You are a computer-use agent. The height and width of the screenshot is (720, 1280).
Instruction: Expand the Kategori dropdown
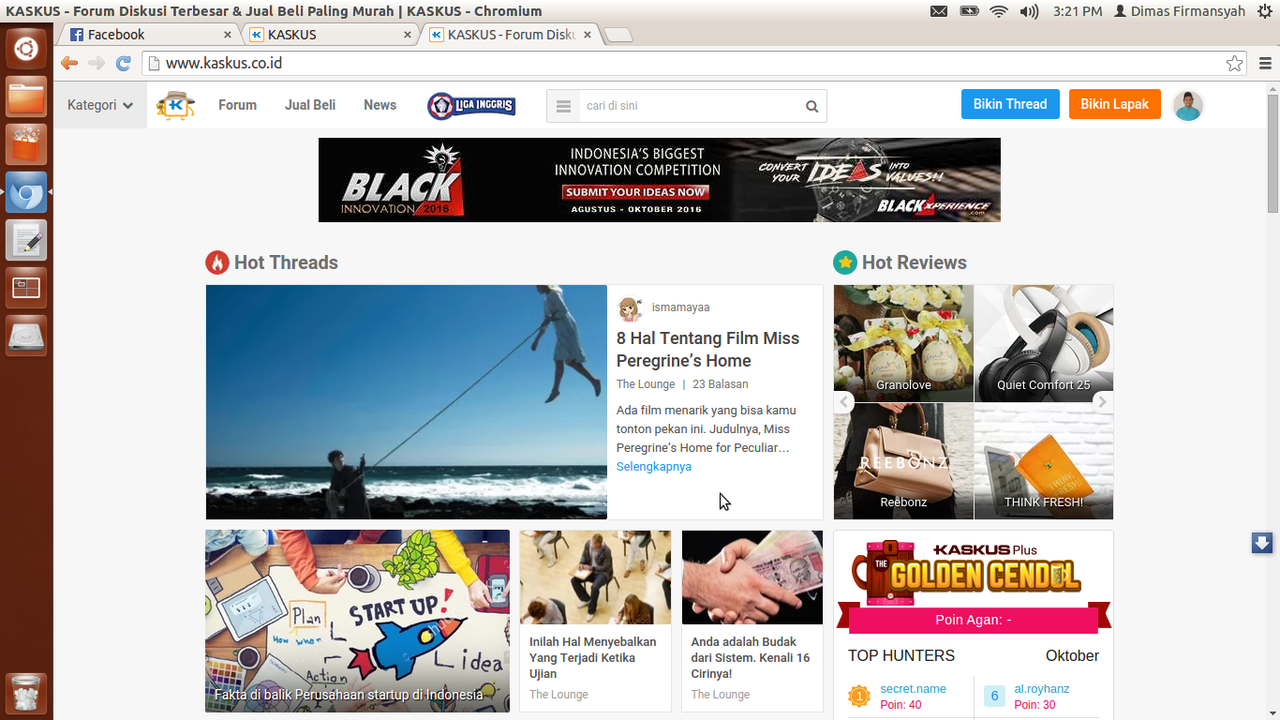tap(100, 105)
